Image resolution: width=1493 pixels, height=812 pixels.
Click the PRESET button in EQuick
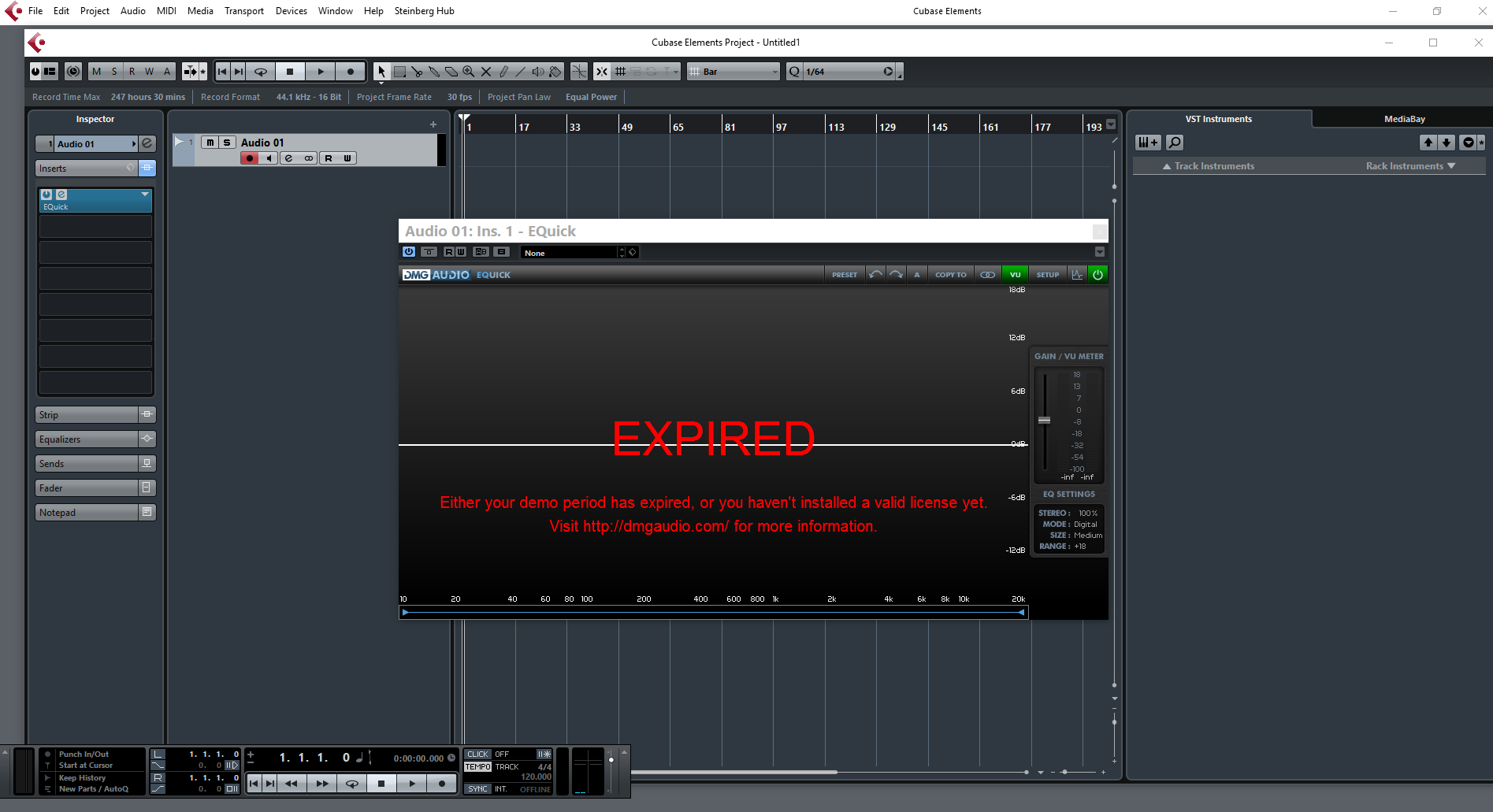(x=845, y=275)
